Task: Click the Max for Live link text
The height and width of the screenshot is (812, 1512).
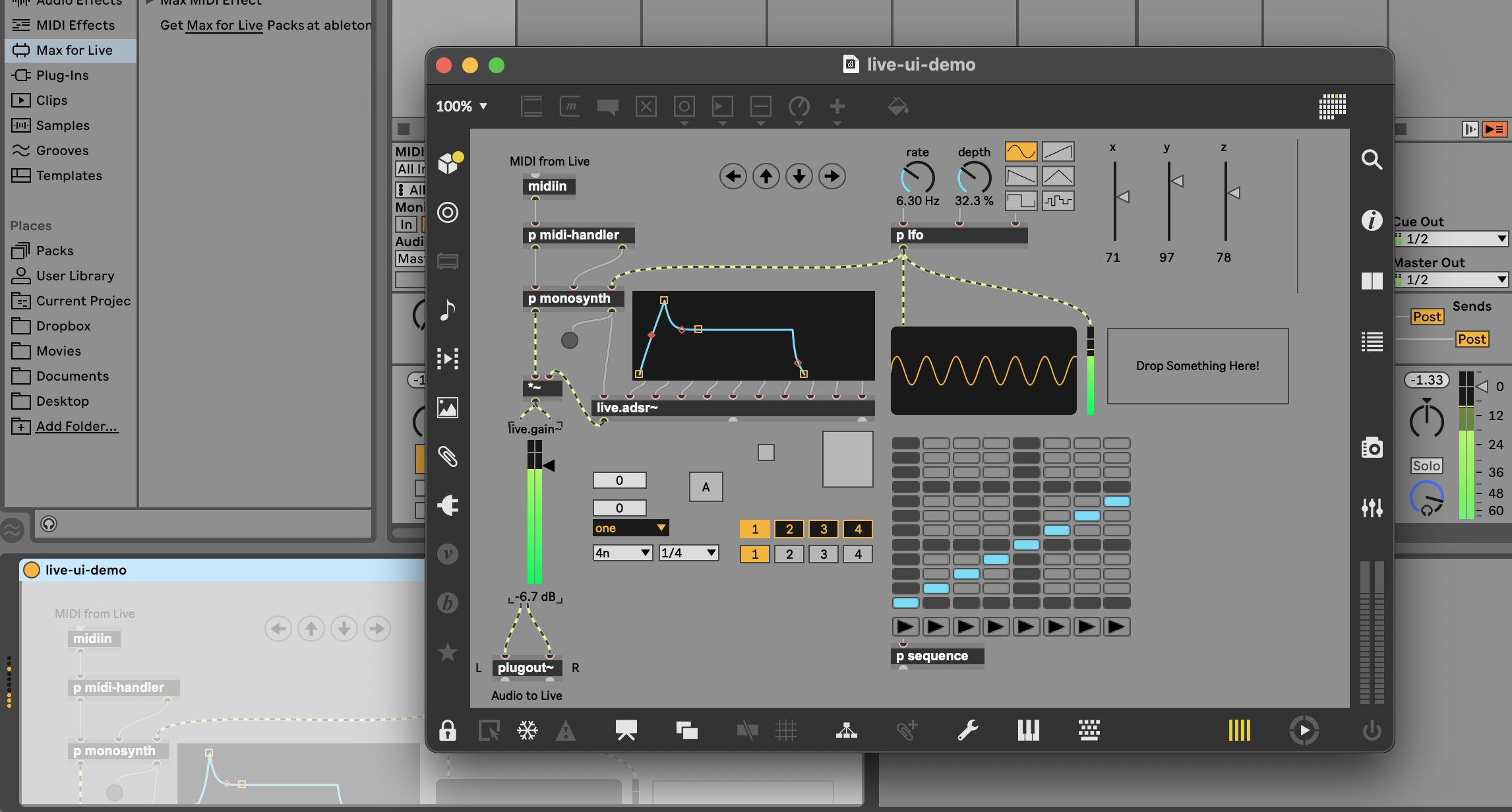Action: (225, 26)
